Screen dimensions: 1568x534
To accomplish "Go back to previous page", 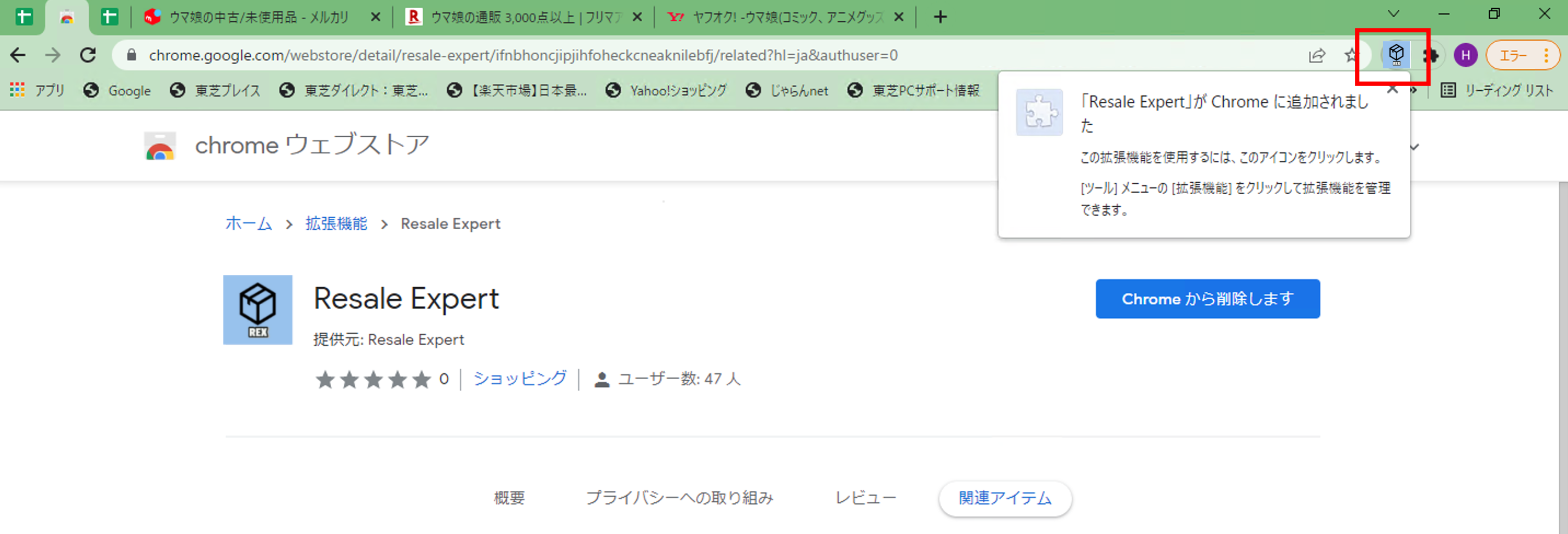I will tap(18, 55).
